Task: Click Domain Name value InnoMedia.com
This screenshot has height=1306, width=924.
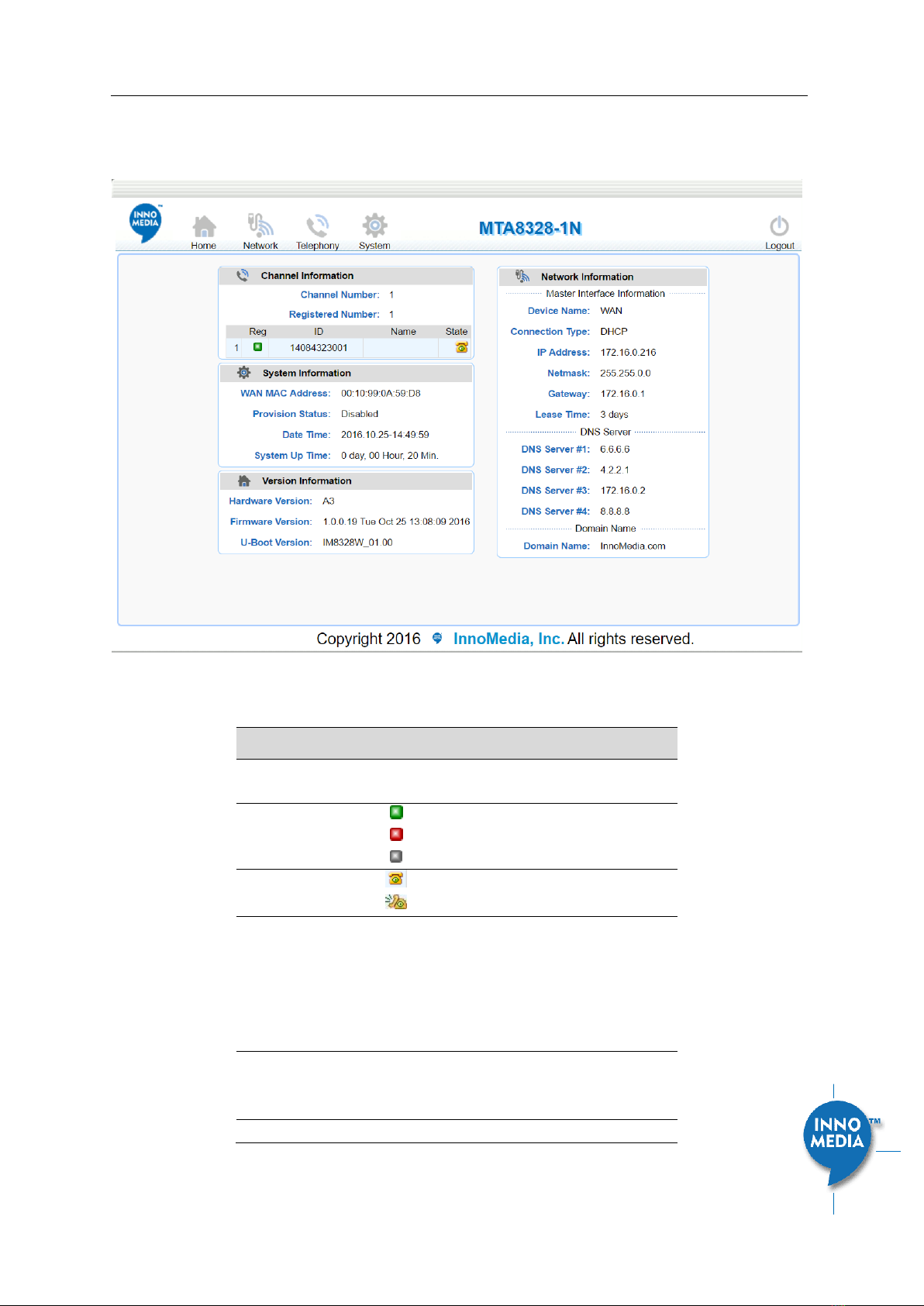Action: 633,546
